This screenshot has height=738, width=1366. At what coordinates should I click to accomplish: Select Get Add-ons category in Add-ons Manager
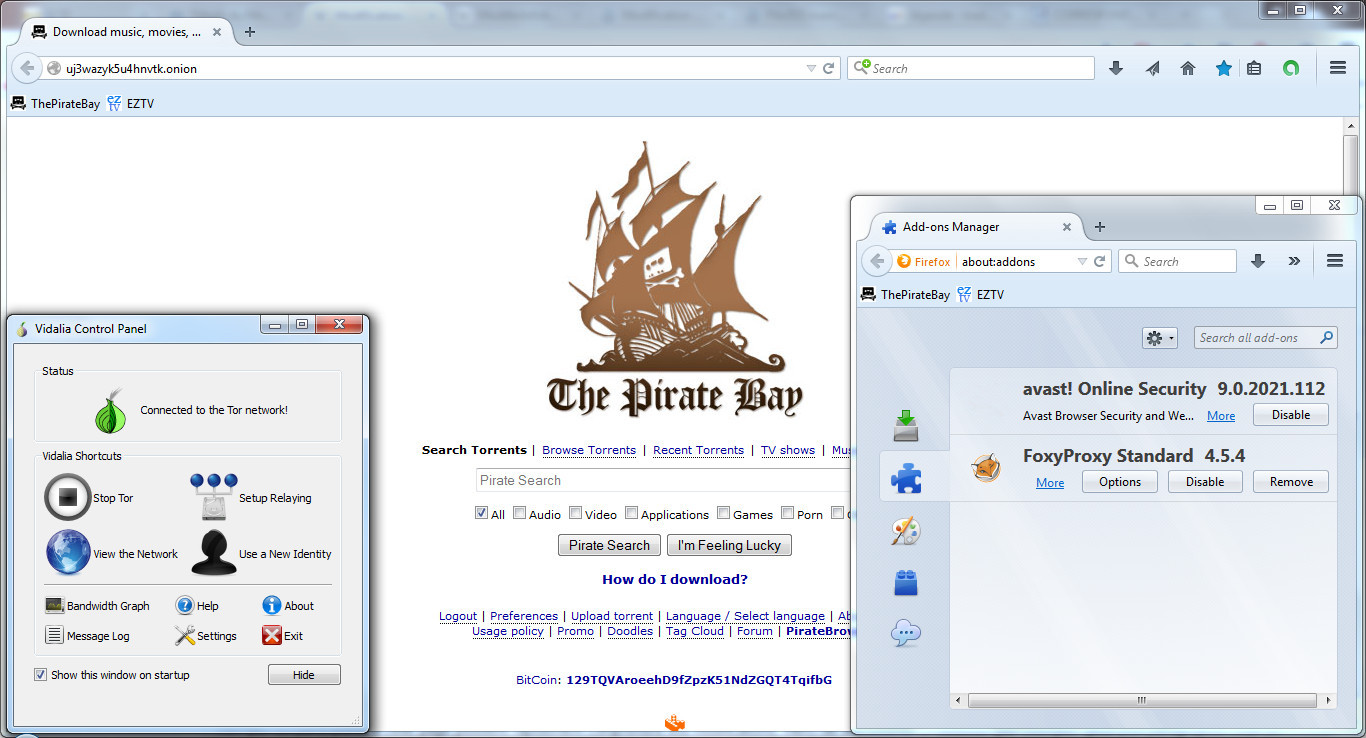[x=906, y=425]
